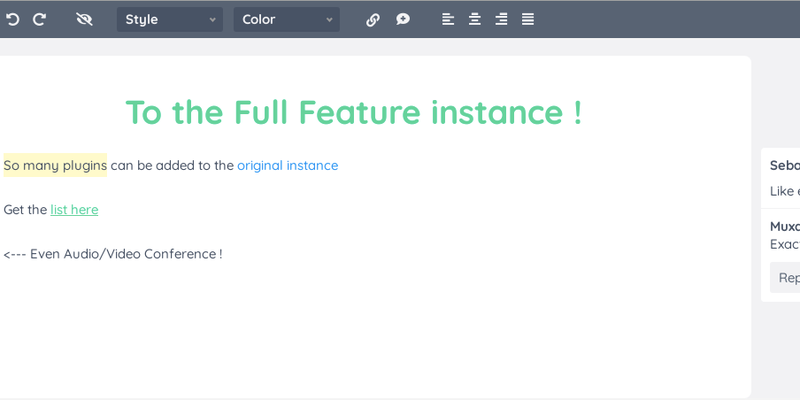Toggle the crossed-eye visibility icon
Screen dimensions: 800x400
point(84,19)
